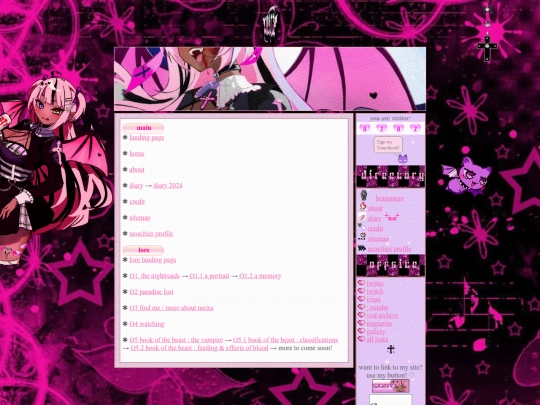
Task: Open the 'Sign my Guestbook!' speech bubble
Action: (388, 145)
